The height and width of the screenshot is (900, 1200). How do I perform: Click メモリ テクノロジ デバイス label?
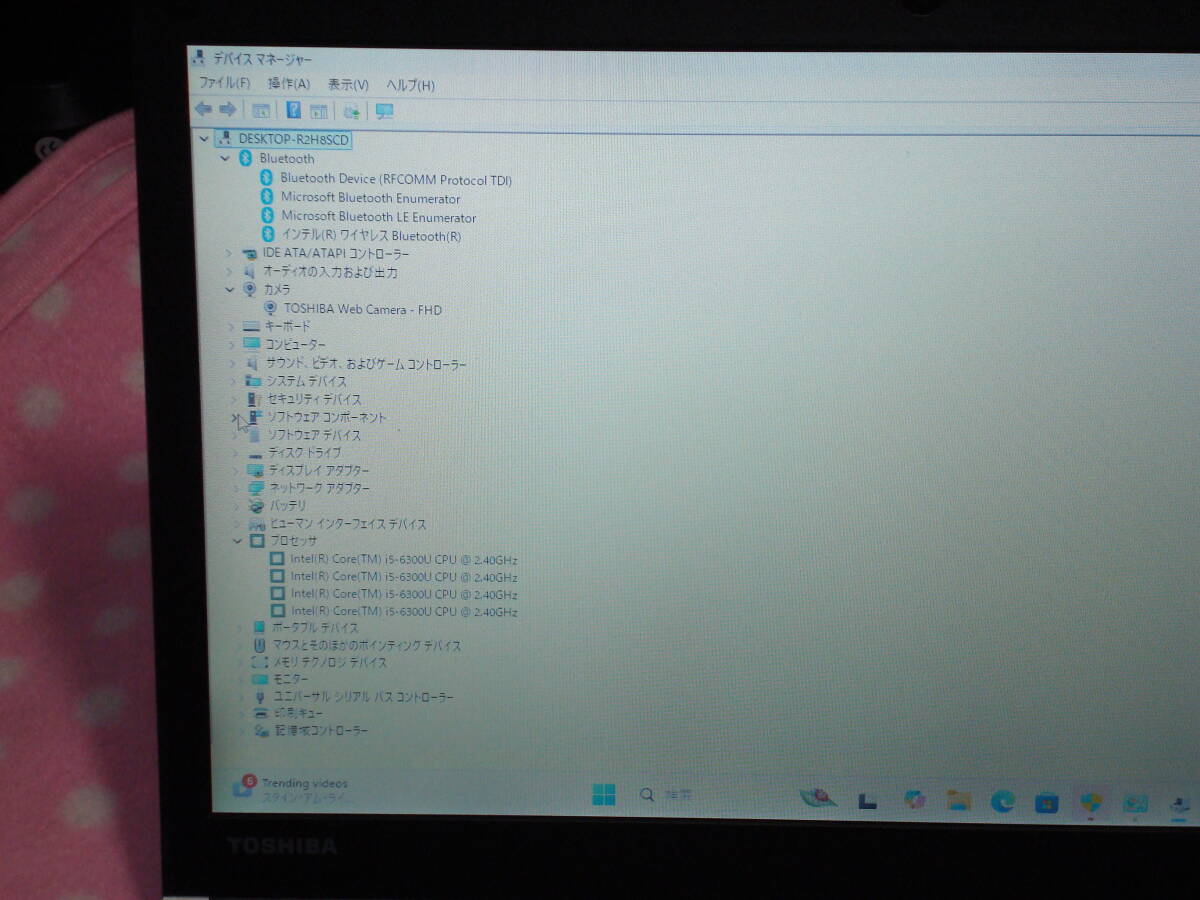[x=330, y=662]
